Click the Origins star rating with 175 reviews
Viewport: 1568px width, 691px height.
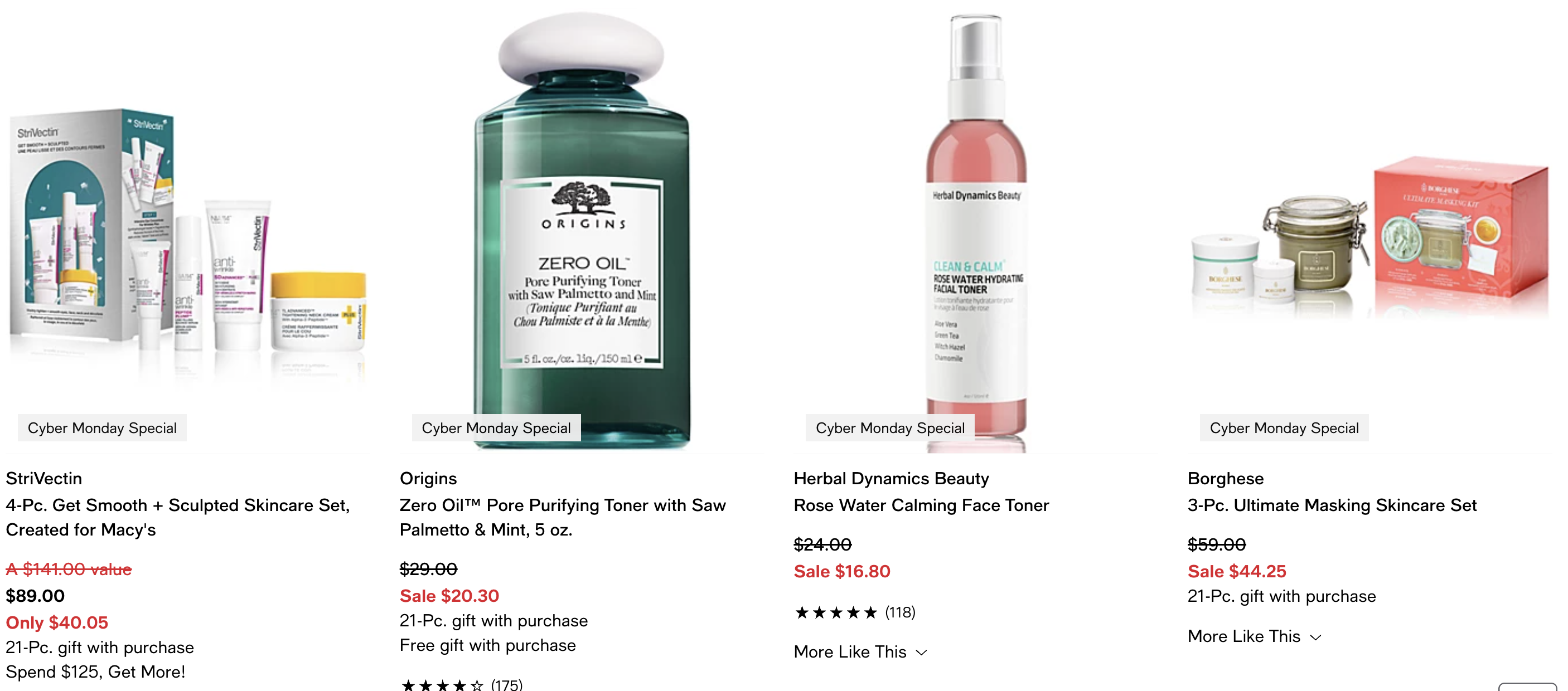461,684
